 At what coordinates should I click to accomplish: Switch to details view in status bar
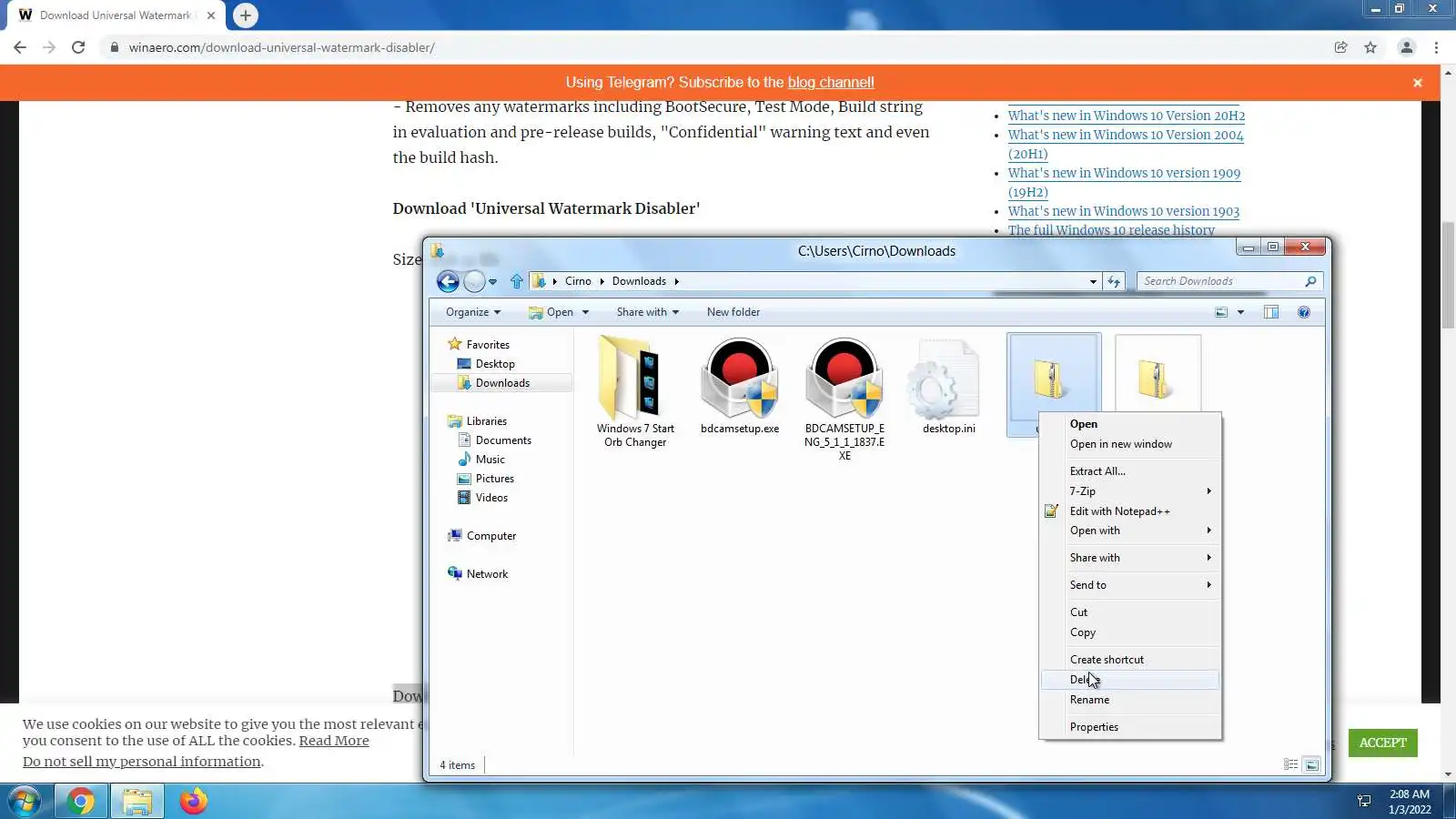tap(1290, 765)
